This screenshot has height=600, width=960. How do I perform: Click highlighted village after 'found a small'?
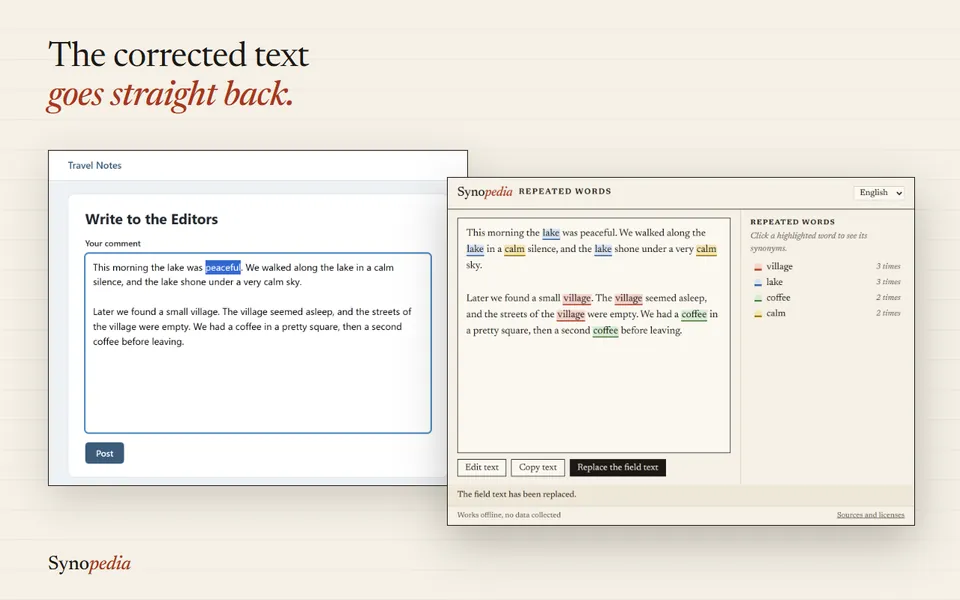[577, 298]
